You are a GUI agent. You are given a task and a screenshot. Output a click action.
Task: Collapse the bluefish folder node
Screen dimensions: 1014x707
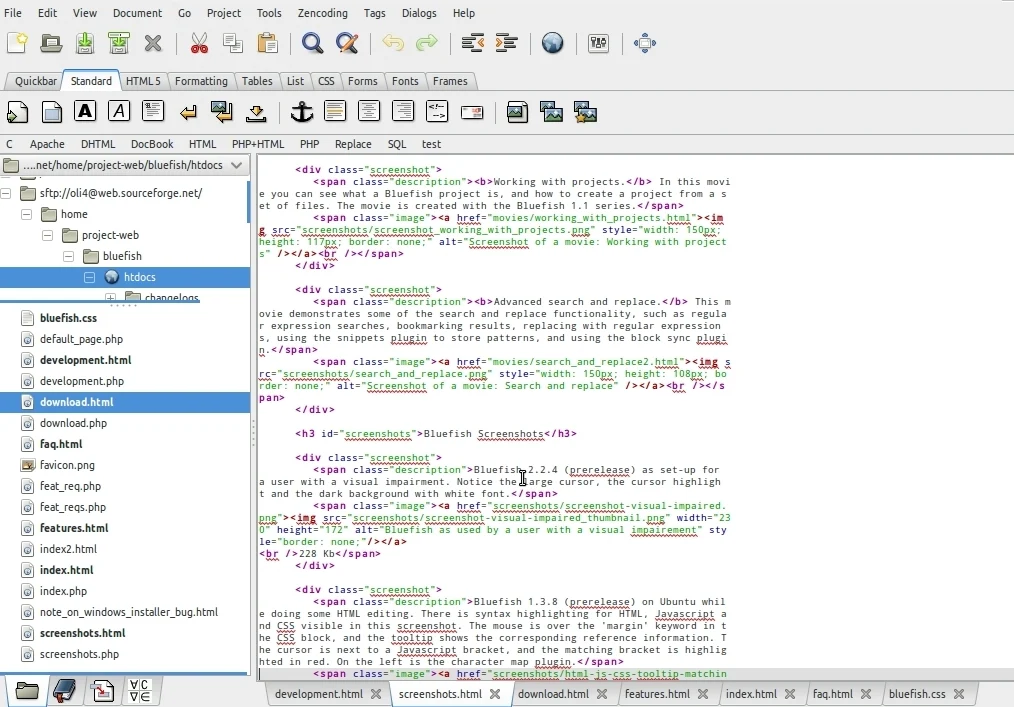[69, 256]
